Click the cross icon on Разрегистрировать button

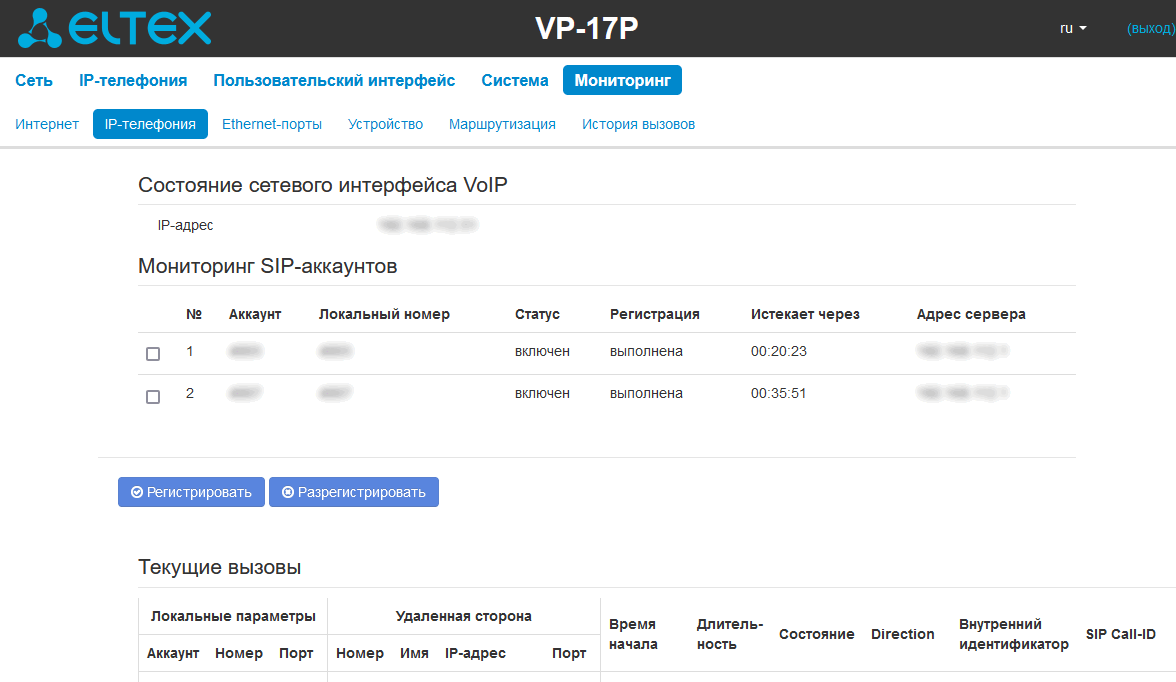tap(287, 492)
